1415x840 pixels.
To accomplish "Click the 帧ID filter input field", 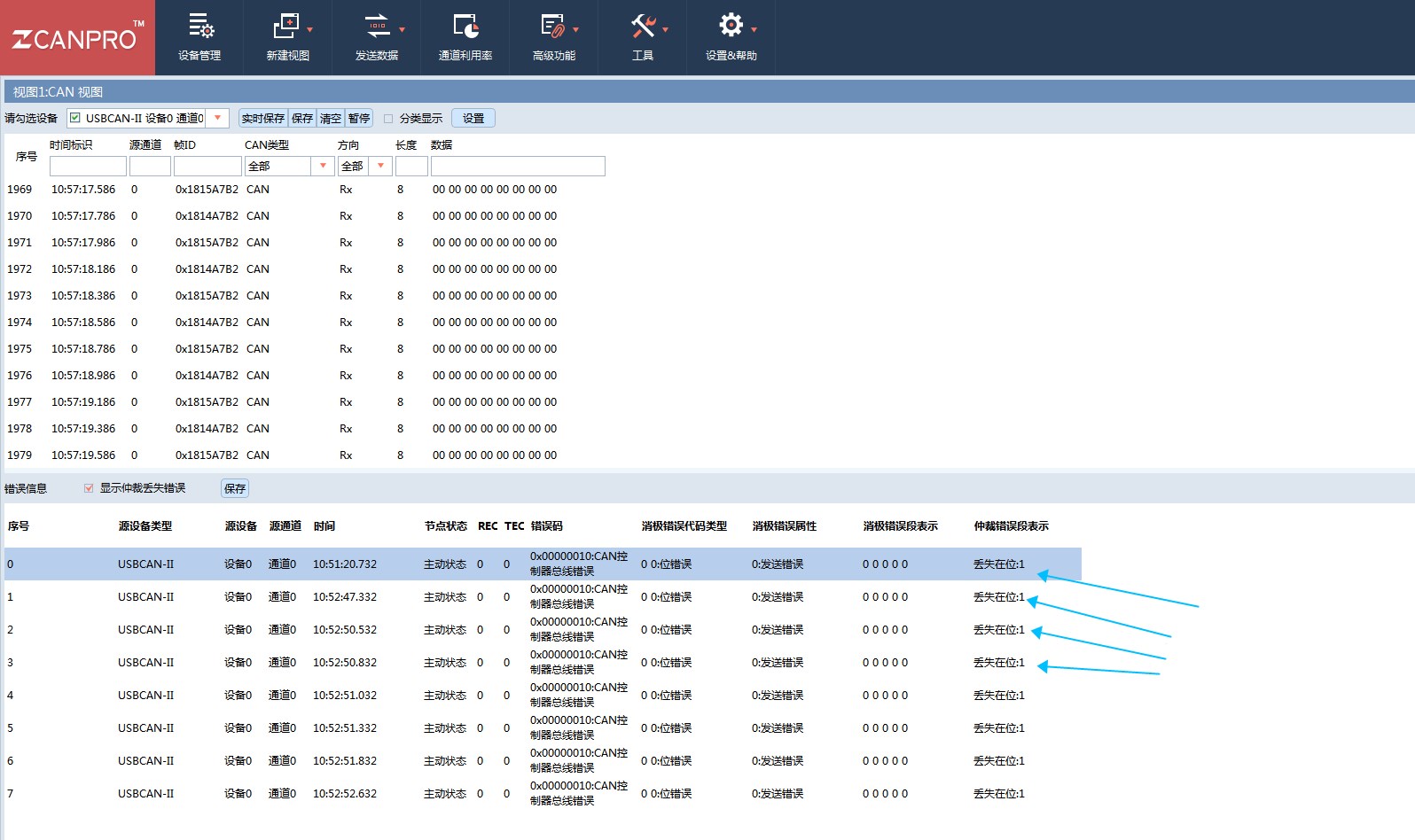I will (x=207, y=166).
